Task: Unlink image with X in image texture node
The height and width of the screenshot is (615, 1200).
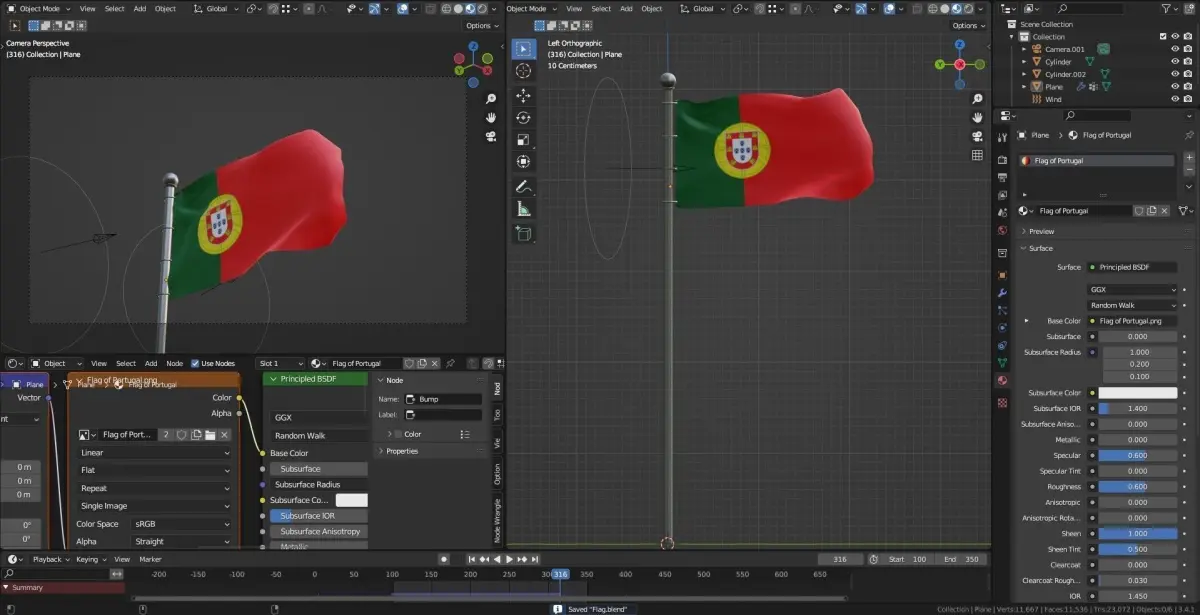Action: tap(225, 435)
